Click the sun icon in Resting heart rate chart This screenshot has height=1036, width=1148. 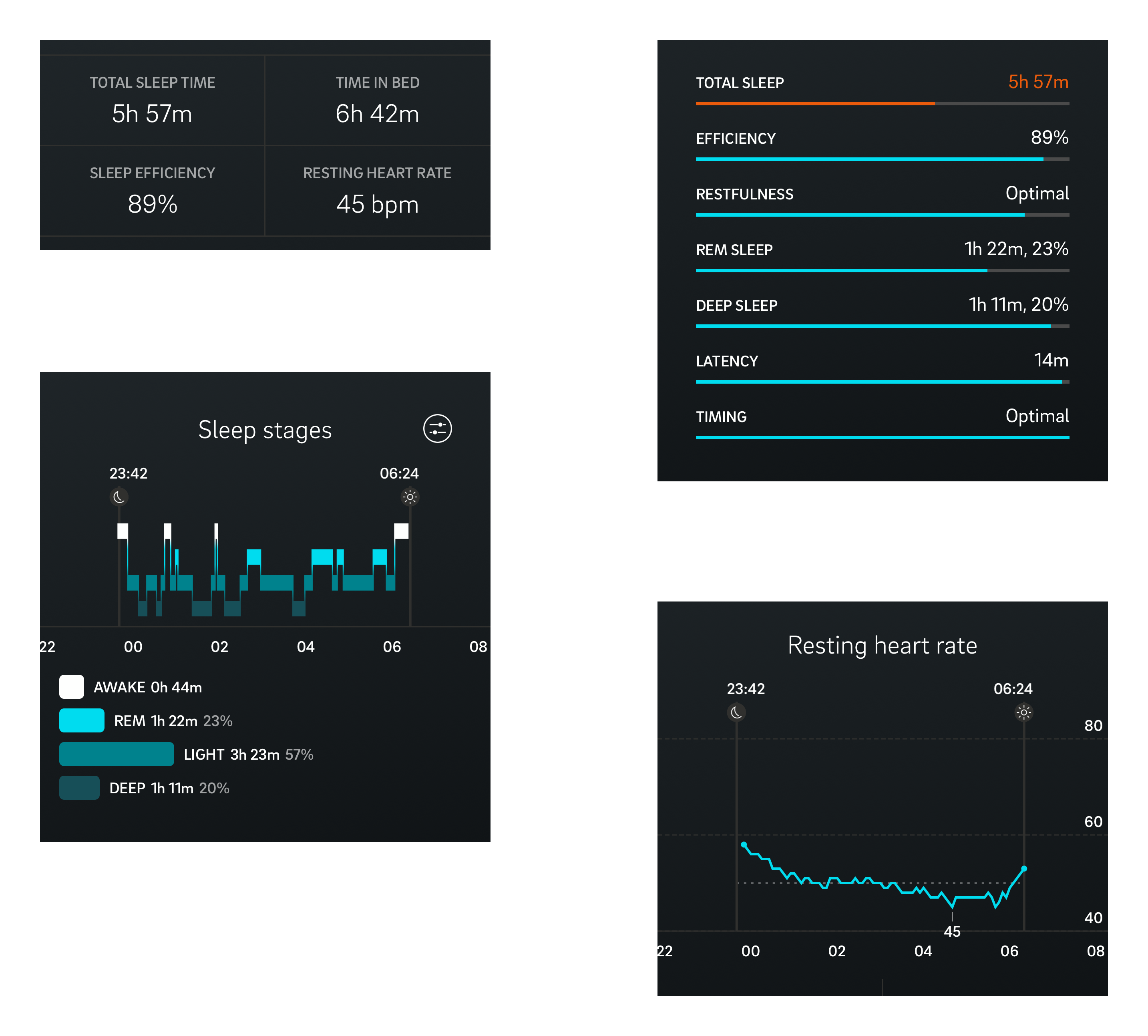[1023, 712]
